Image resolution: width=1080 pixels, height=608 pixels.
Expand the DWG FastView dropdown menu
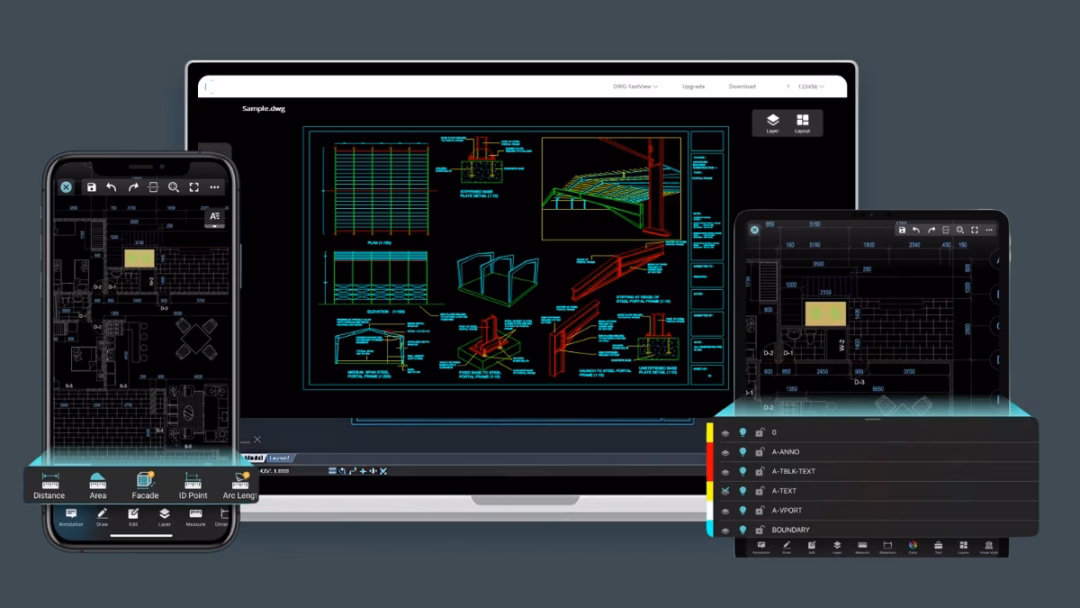tap(635, 87)
